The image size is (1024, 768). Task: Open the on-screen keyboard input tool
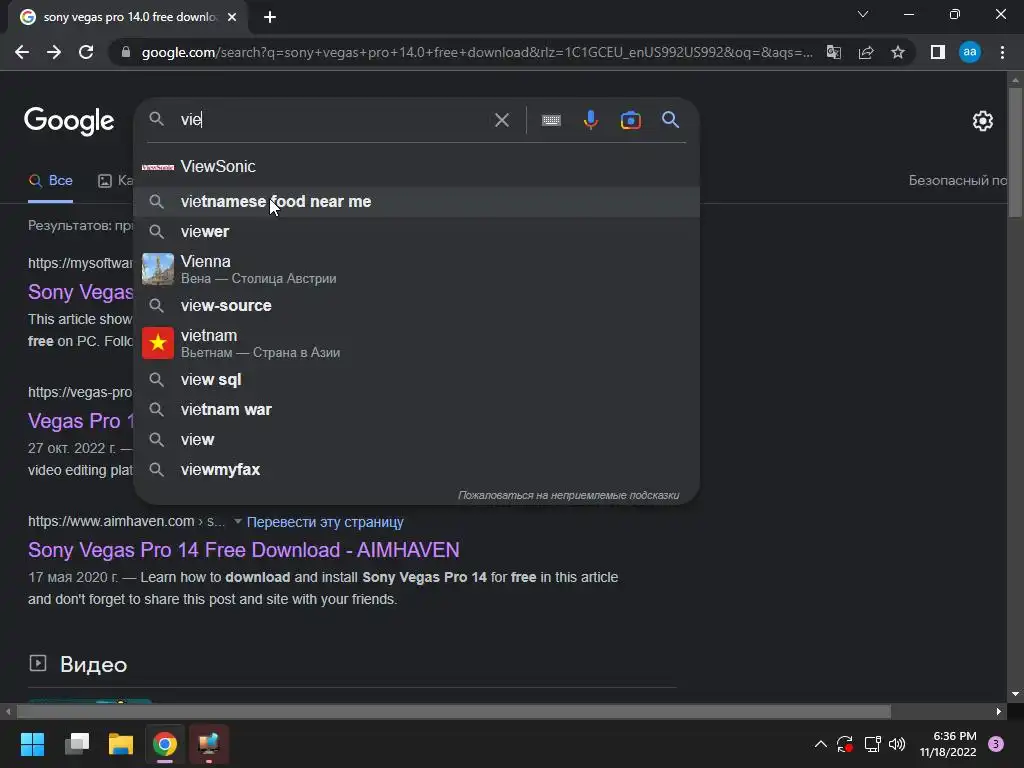pyautogui.click(x=551, y=120)
